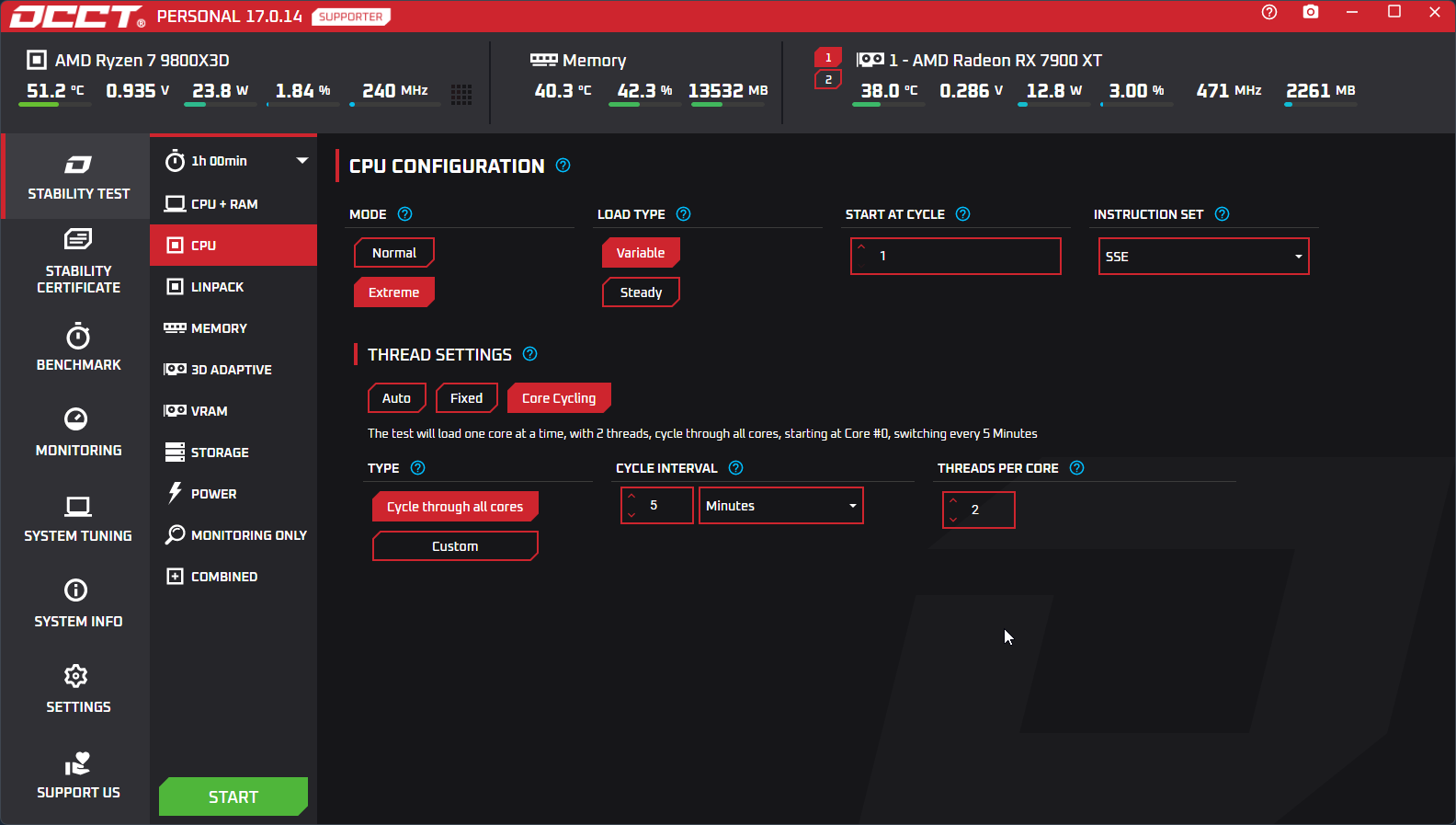
Task: Click the threads per core field
Action: (979, 510)
